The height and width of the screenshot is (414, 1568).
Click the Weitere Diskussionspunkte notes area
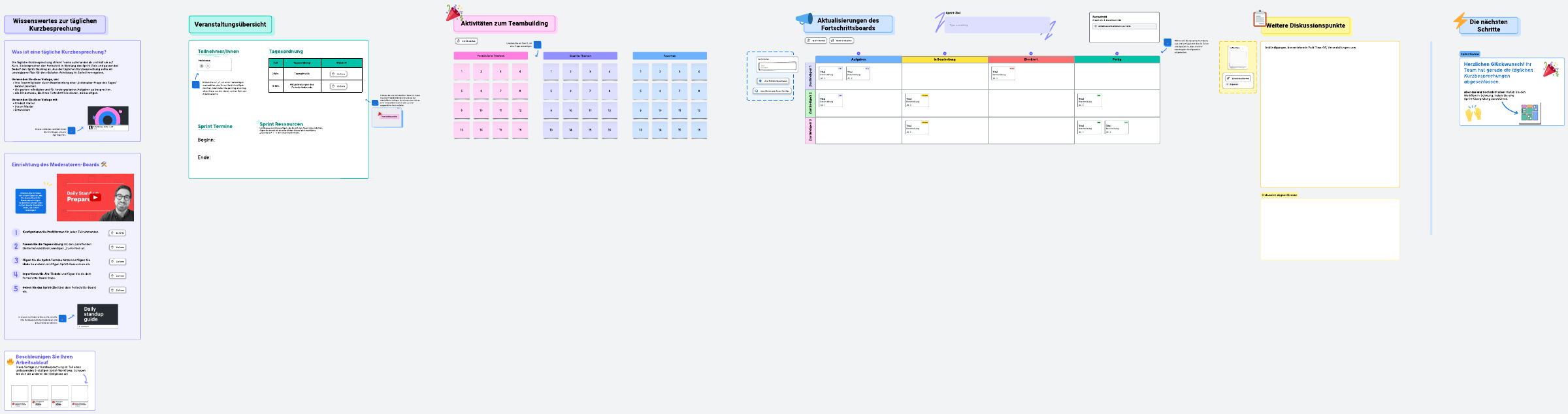click(1330, 118)
